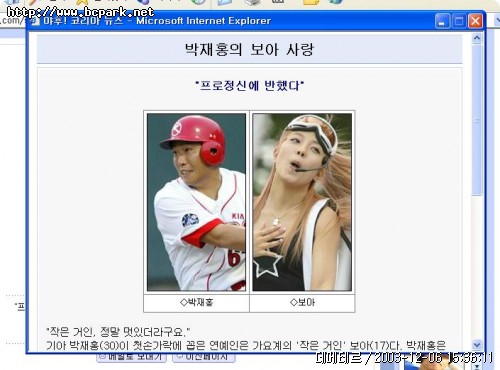This screenshot has width=500, height=370.
Task: Click the '메일로 보내기' button in background window
Action: [132, 357]
